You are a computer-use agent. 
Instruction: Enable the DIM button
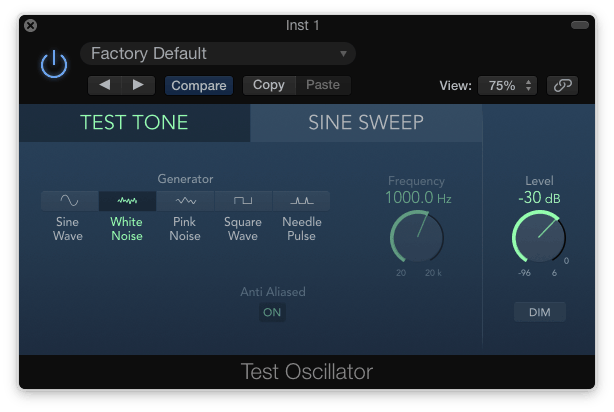coord(540,312)
